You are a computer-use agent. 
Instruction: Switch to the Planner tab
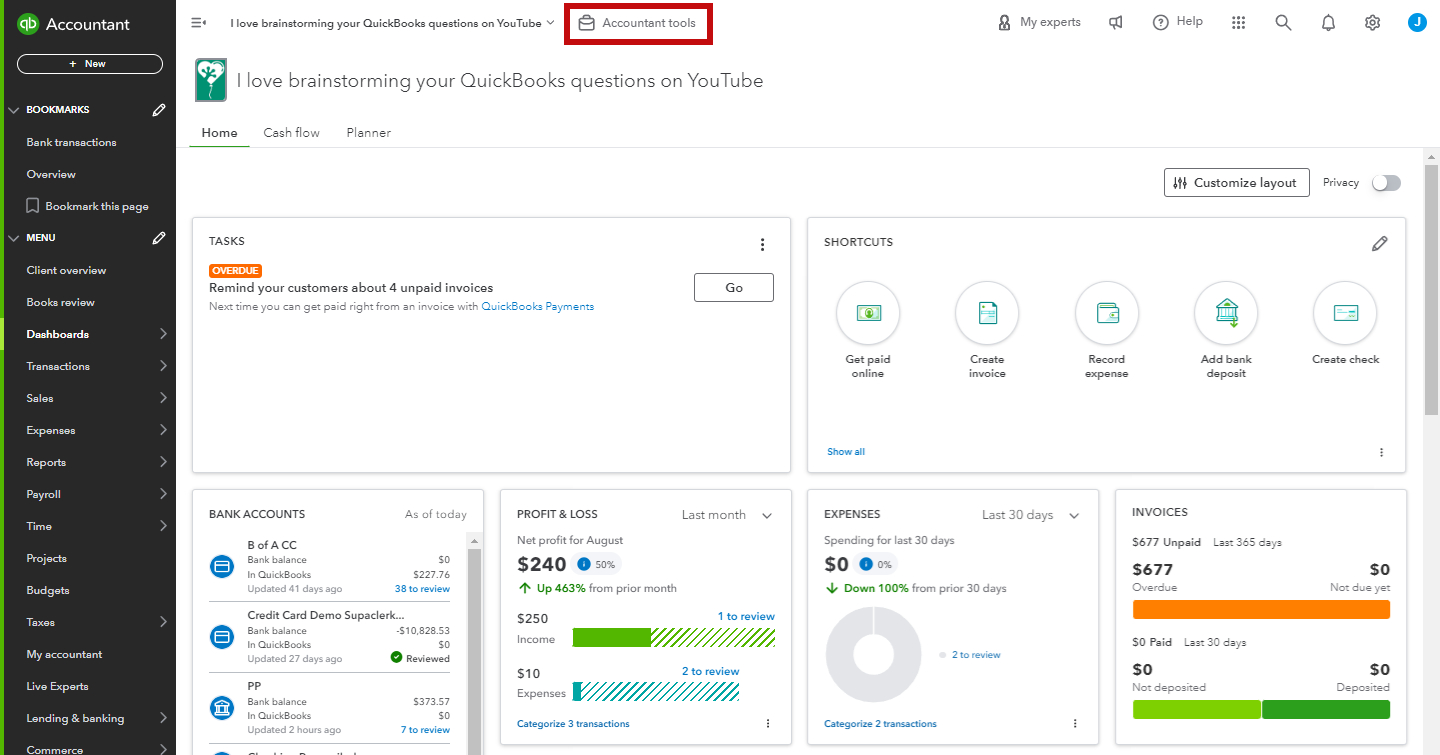point(369,133)
